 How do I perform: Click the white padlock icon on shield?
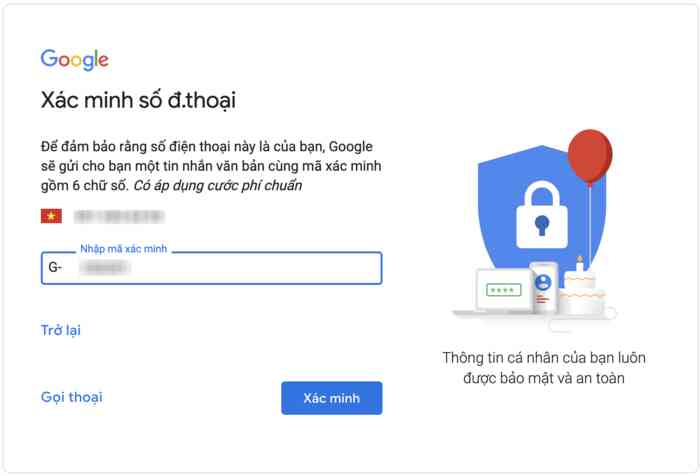point(541,213)
